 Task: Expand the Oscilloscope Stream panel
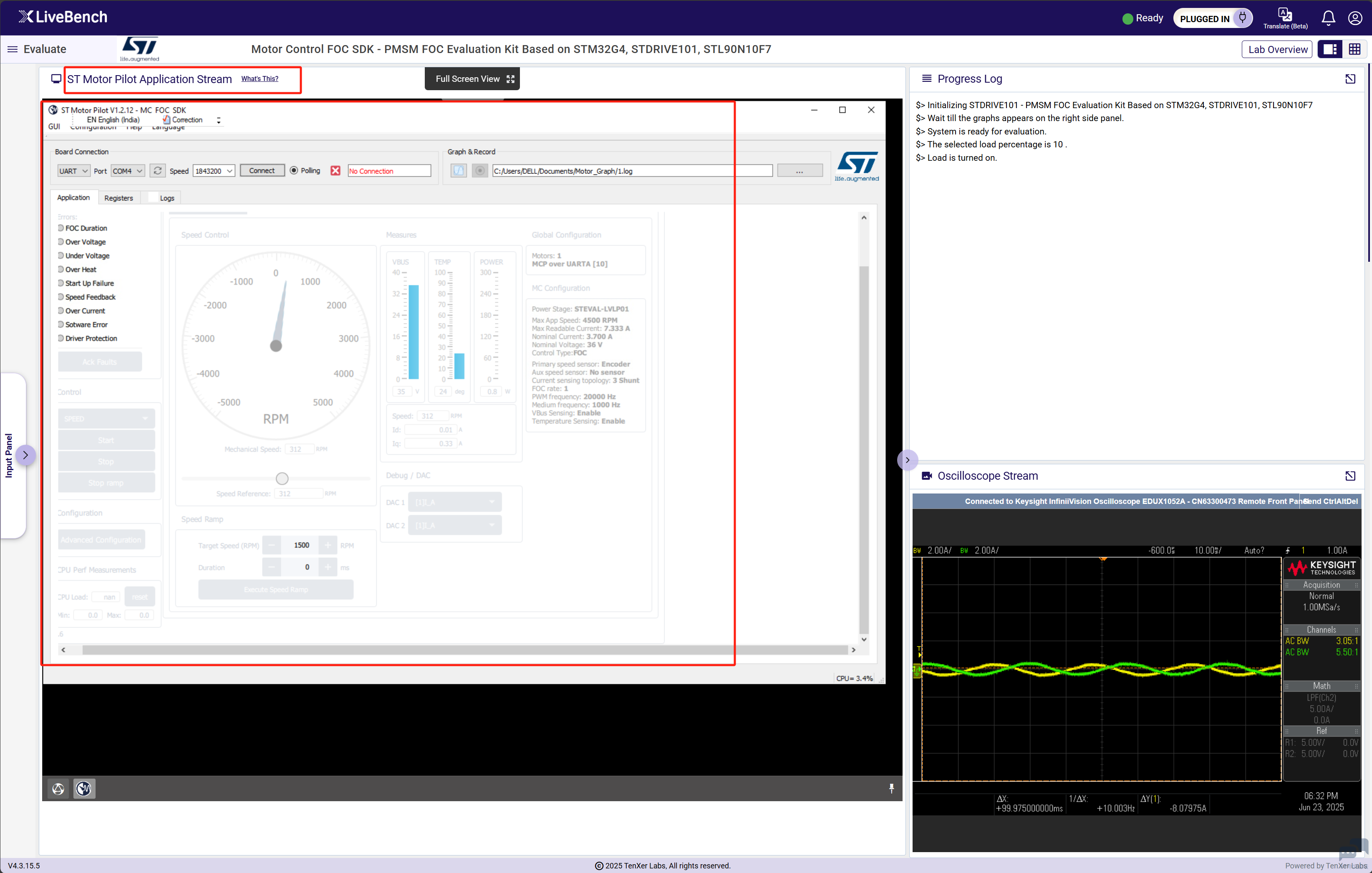click(x=1350, y=476)
